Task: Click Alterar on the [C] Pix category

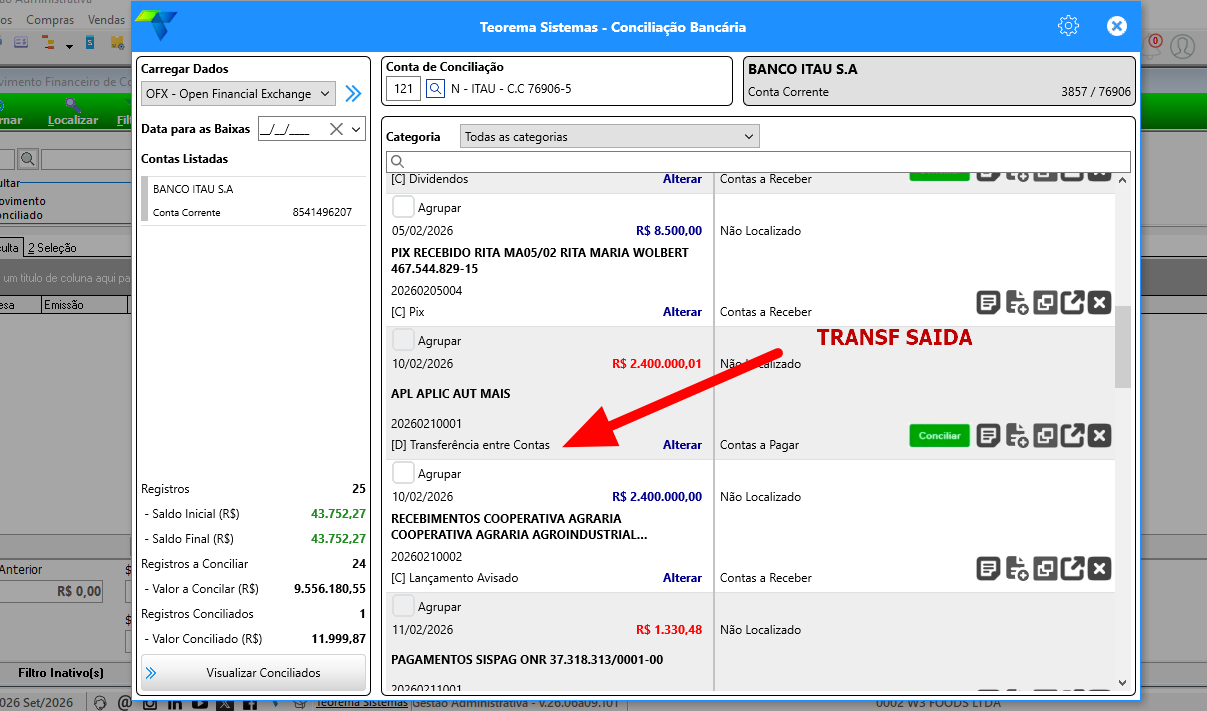Action: click(682, 312)
